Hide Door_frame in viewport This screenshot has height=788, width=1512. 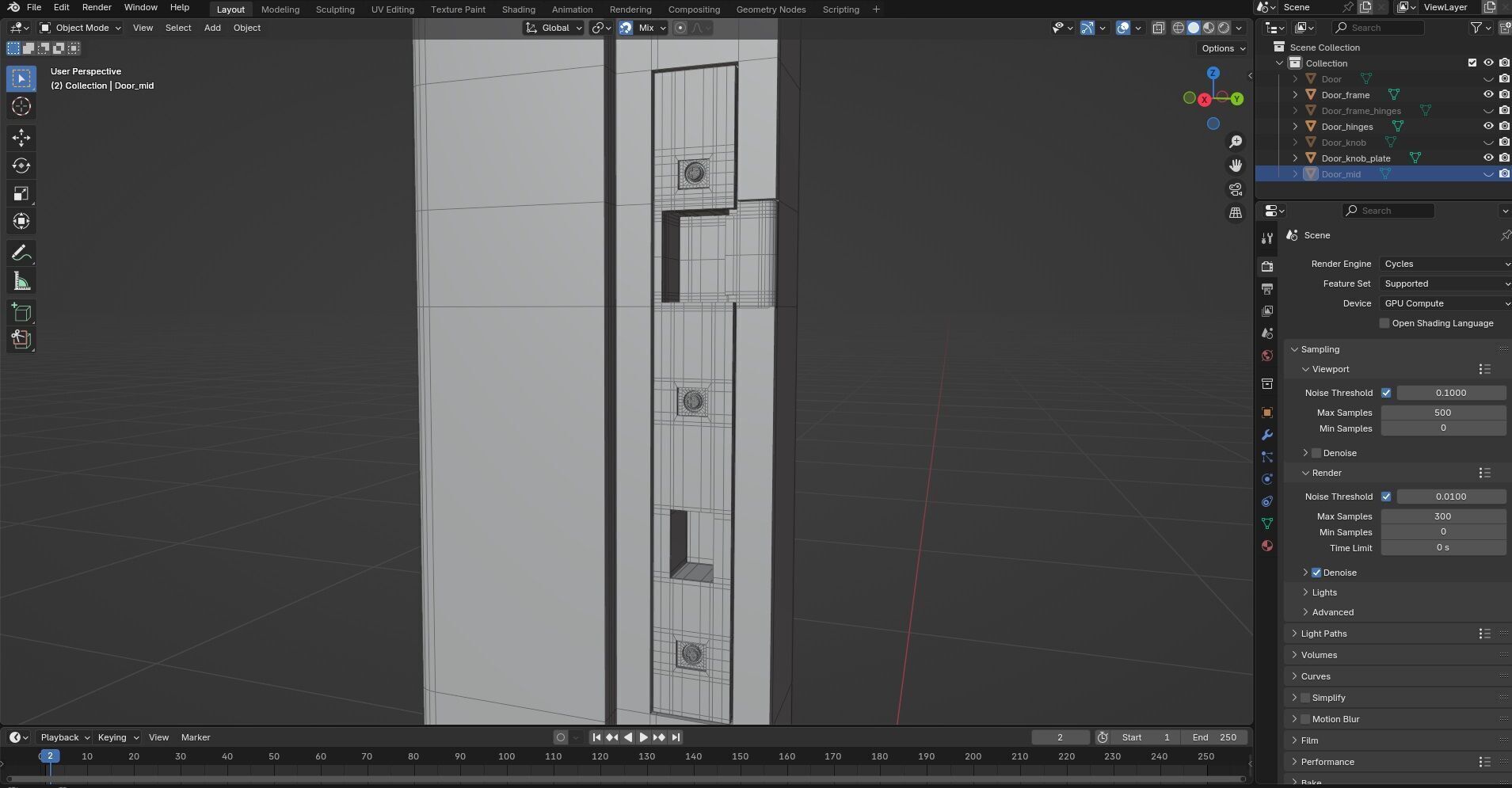pyautogui.click(x=1488, y=95)
